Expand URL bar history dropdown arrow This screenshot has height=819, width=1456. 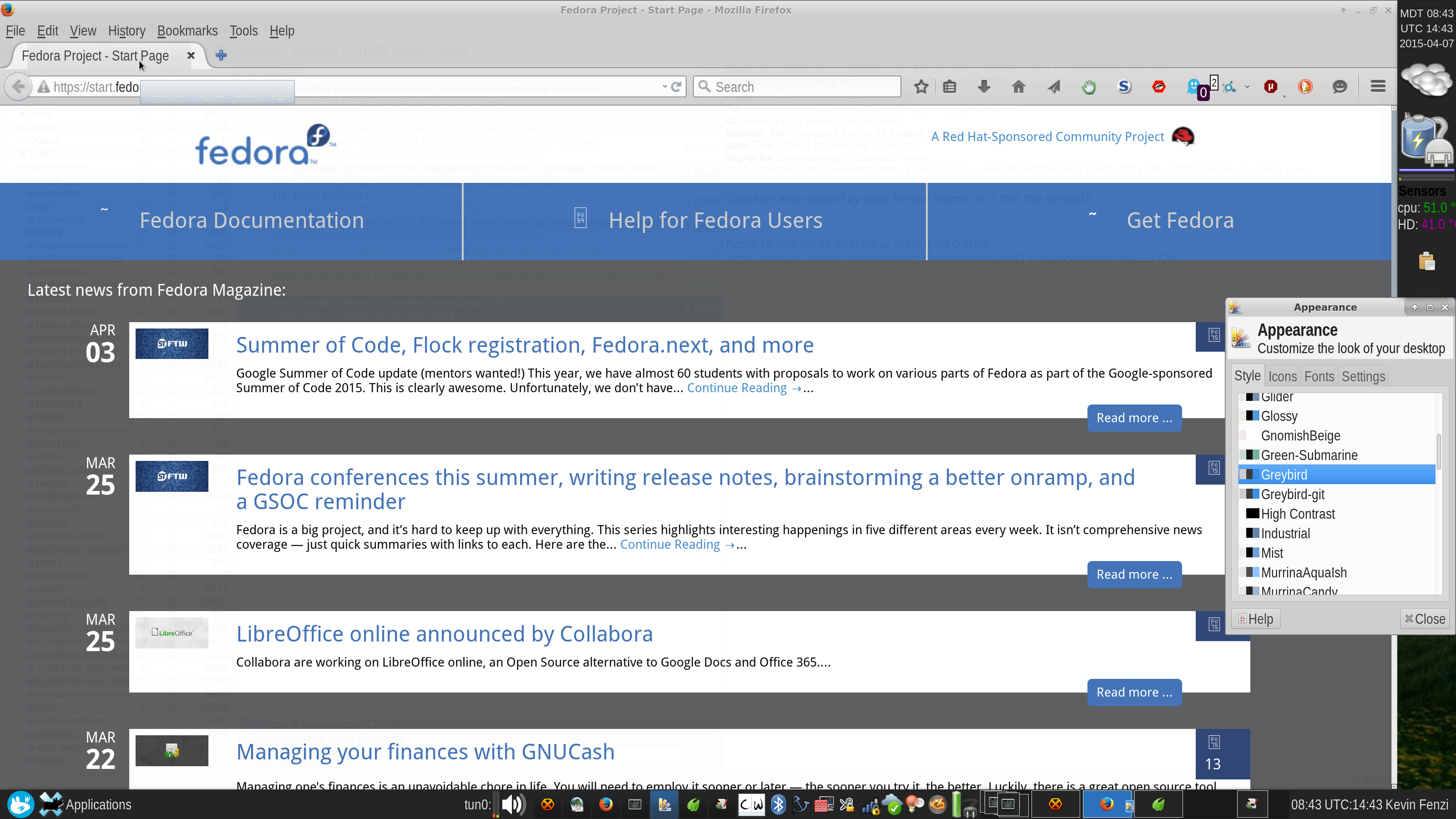coord(665,86)
